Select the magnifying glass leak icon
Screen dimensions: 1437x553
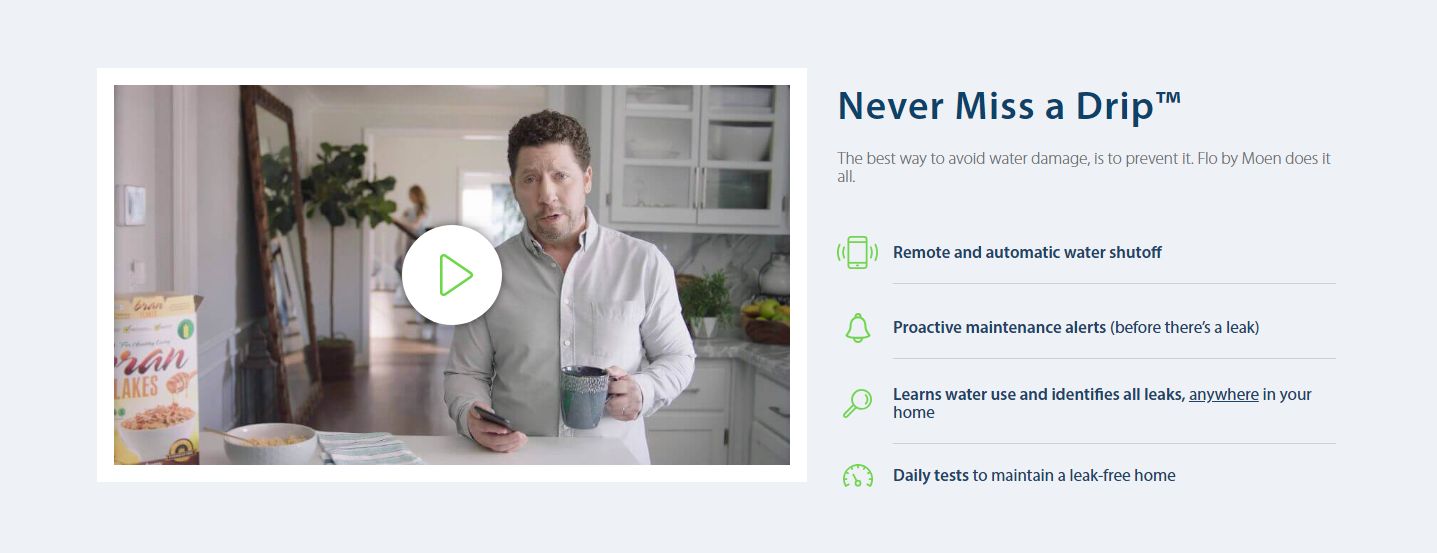[x=857, y=403]
